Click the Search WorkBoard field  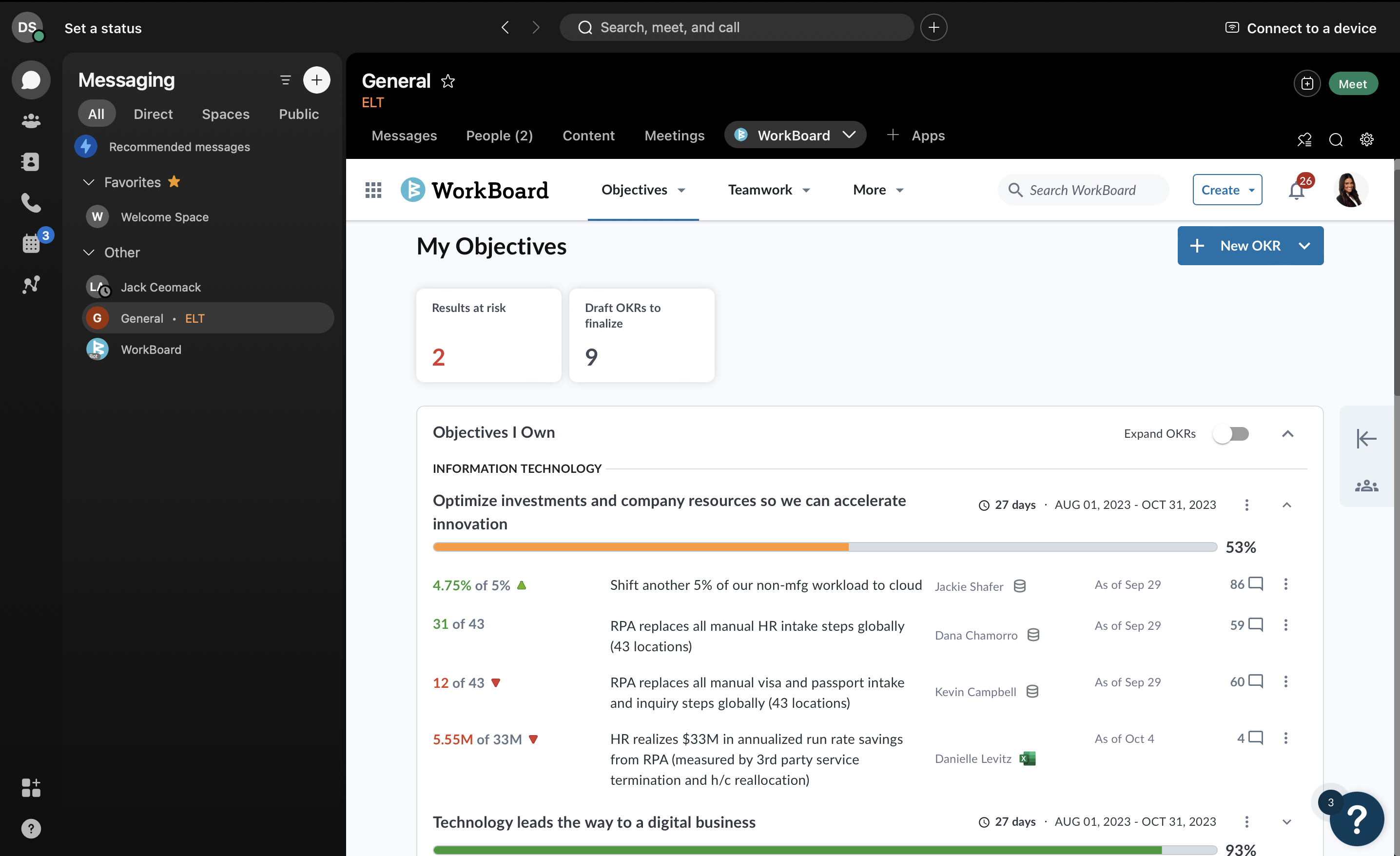1083,190
